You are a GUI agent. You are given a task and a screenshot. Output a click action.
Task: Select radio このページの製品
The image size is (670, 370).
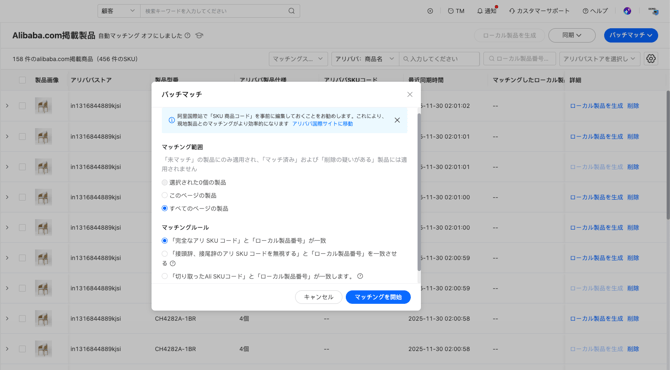pos(165,195)
